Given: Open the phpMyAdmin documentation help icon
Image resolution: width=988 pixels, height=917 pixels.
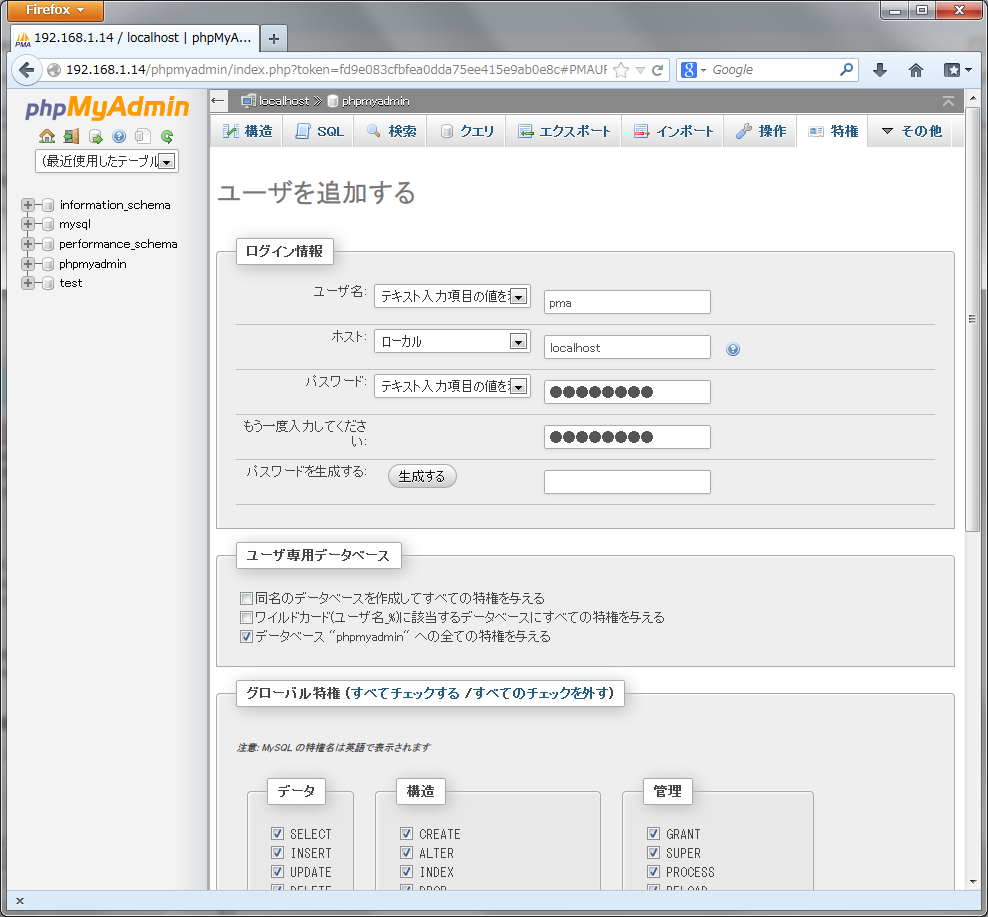Looking at the screenshot, I should click(x=119, y=136).
